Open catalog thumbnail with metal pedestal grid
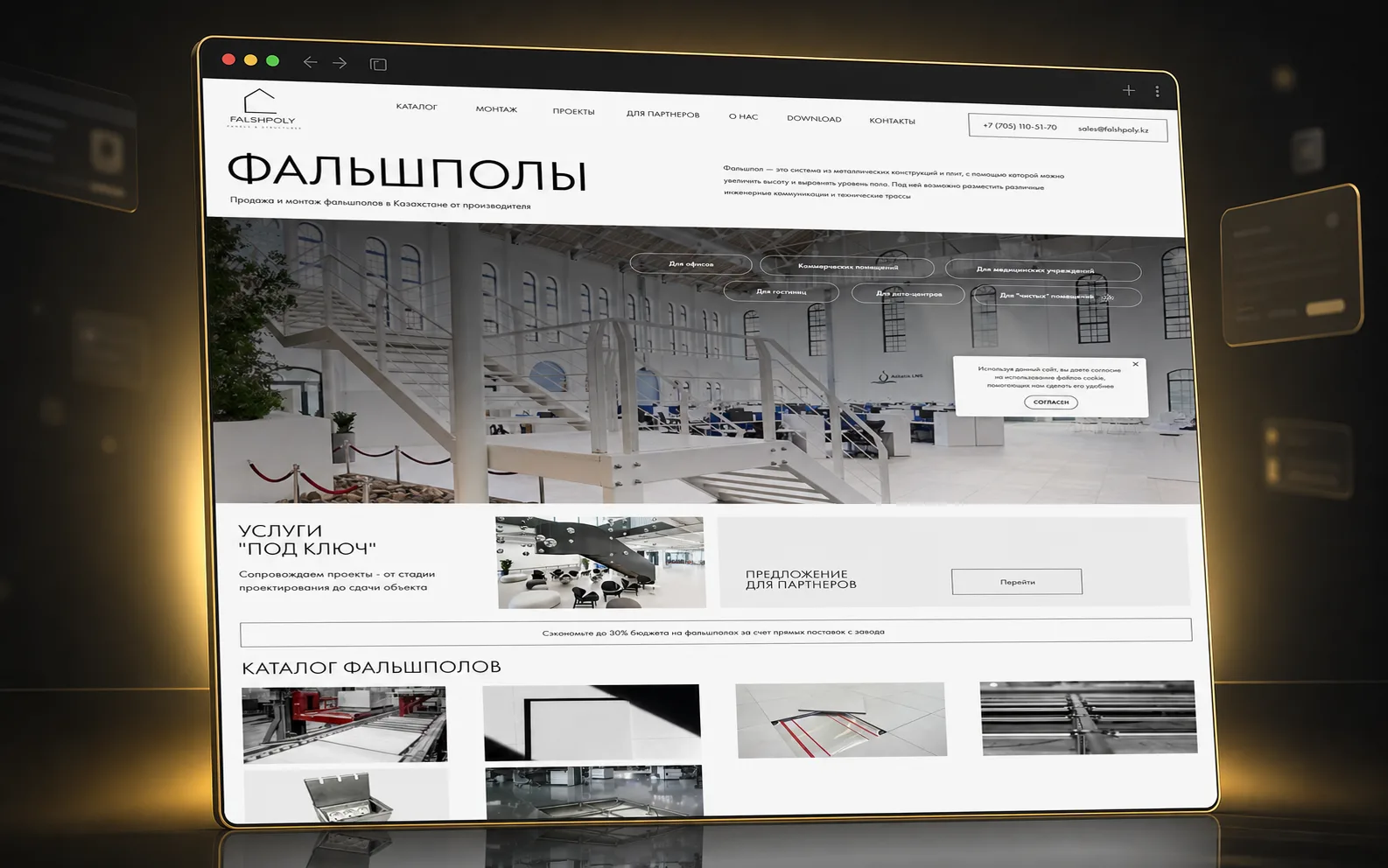 [x=1088, y=717]
